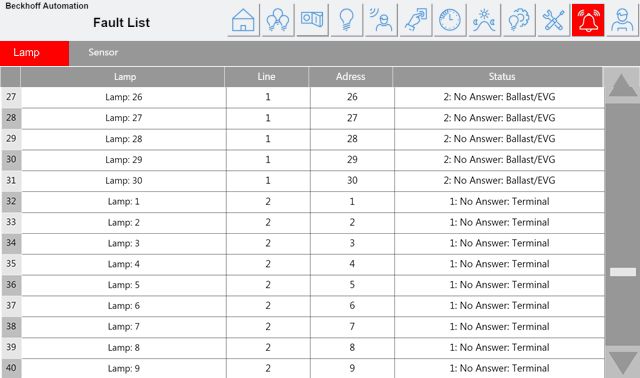Image resolution: width=640 pixels, height=378 pixels.
Task: Click the Adress column header
Action: click(x=351, y=77)
